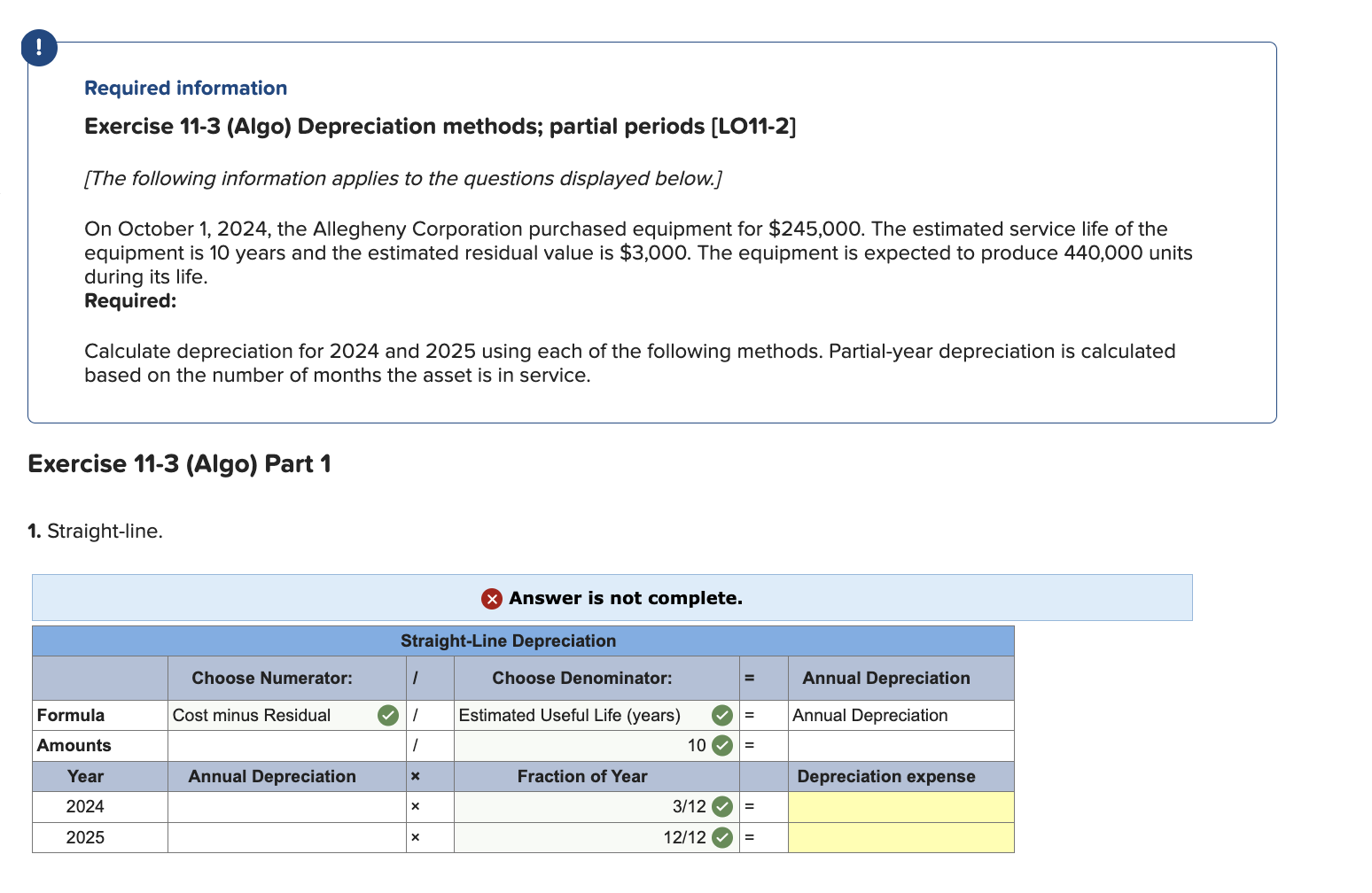Click the Year column header
Image resolution: width=1372 pixels, height=893 pixels.
(x=85, y=776)
